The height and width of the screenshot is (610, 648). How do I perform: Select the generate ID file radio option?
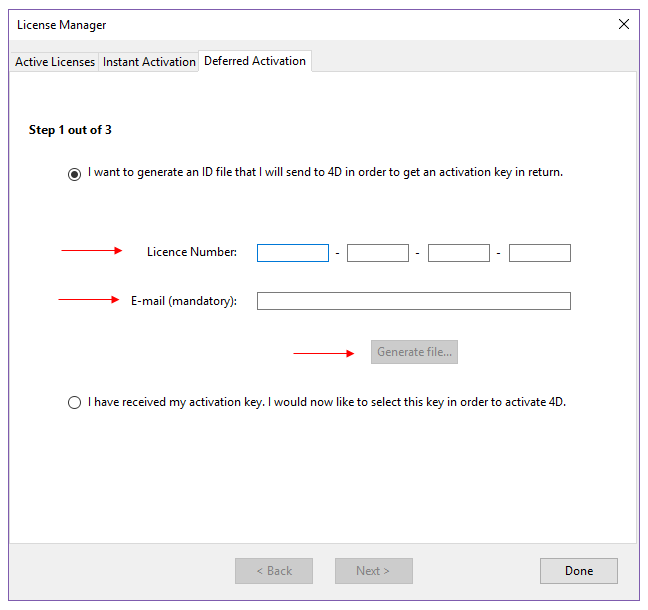pyautogui.click(x=75, y=174)
